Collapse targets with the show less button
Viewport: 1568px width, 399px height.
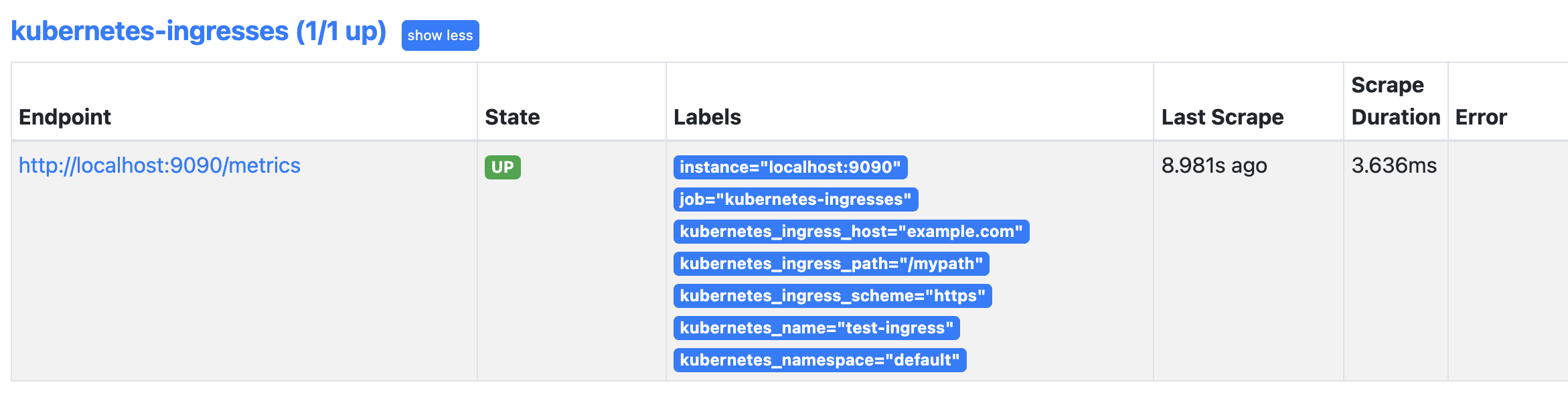(440, 35)
